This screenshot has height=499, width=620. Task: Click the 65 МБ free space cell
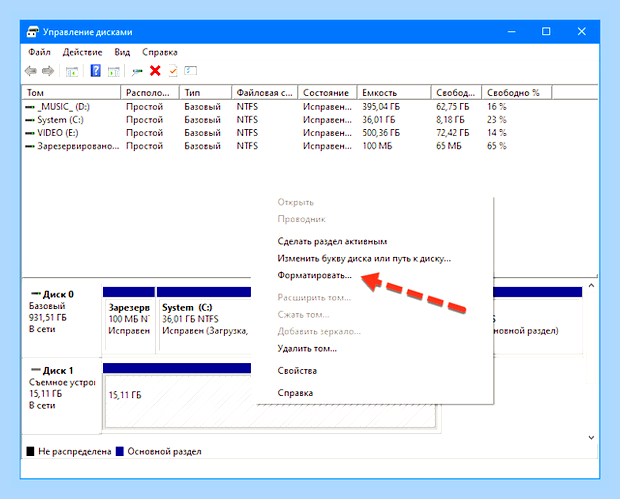click(x=449, y=146)
